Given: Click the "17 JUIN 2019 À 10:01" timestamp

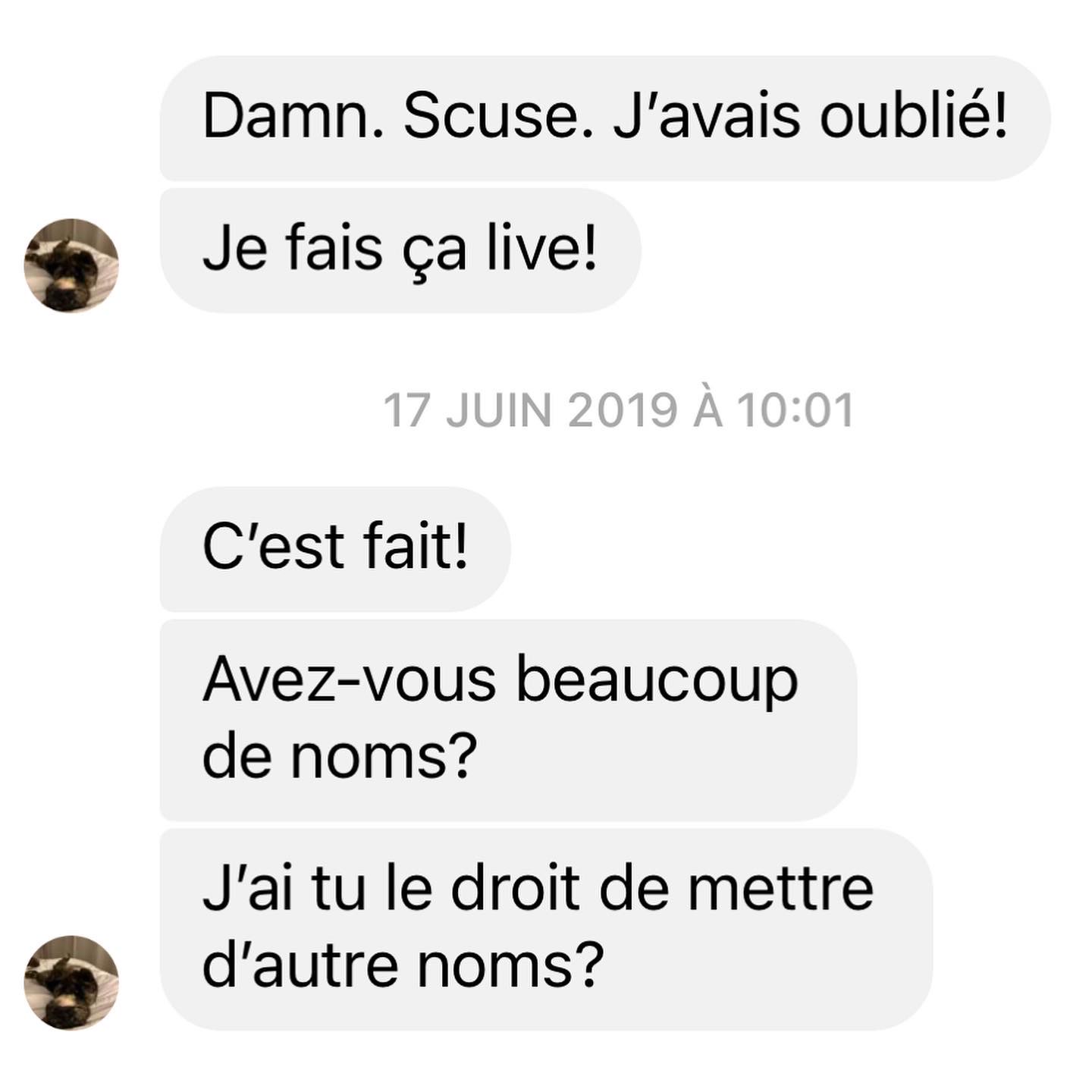Looking at the screenshot, I should pyautogui.click(x=619, y=410).
